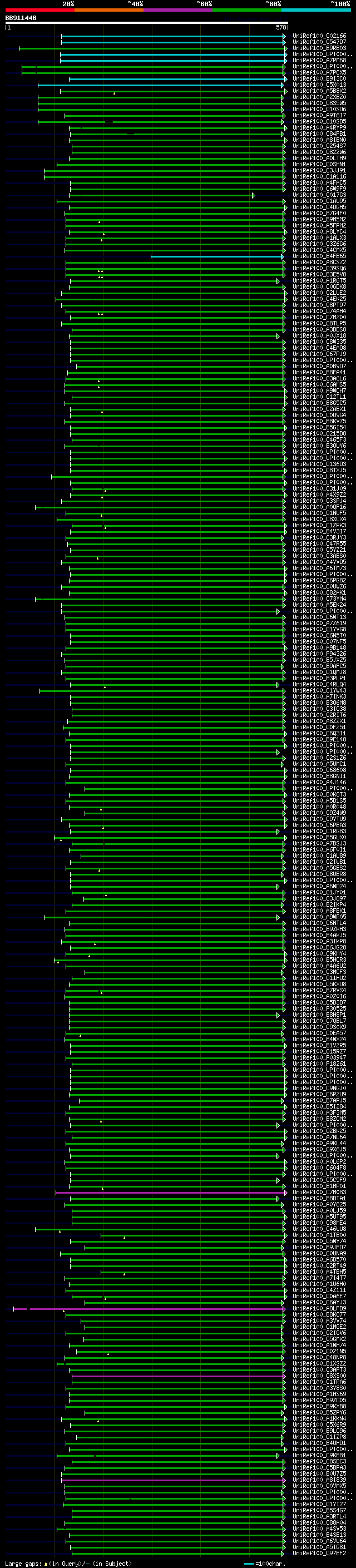356x1568 pixels.
Task: Open hit UniRef100_Q547D7
Action: click(319, 42)
